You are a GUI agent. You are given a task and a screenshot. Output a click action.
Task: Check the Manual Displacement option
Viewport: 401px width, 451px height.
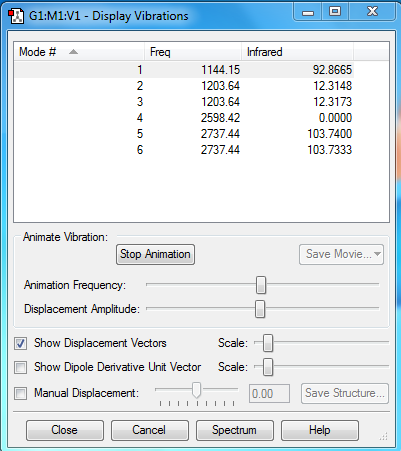pos(20,393)
